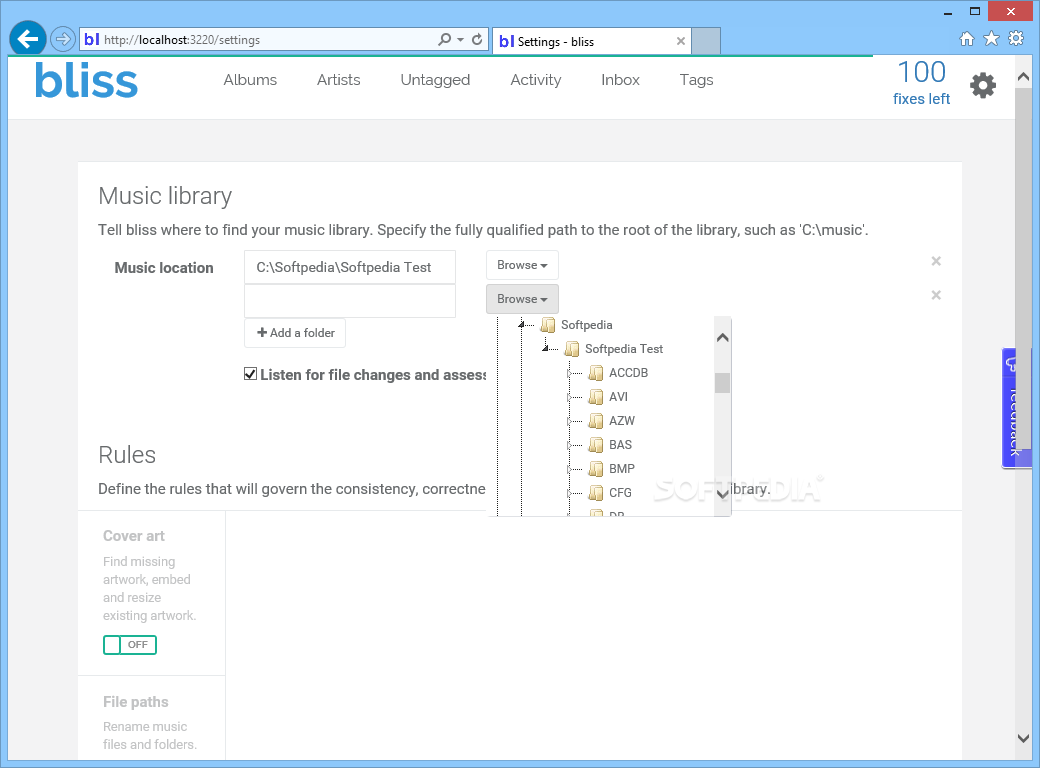The height and width of the screenshot is (768, 1040).
Task: Expand the AVI folder node
Action: click(569, 397)
